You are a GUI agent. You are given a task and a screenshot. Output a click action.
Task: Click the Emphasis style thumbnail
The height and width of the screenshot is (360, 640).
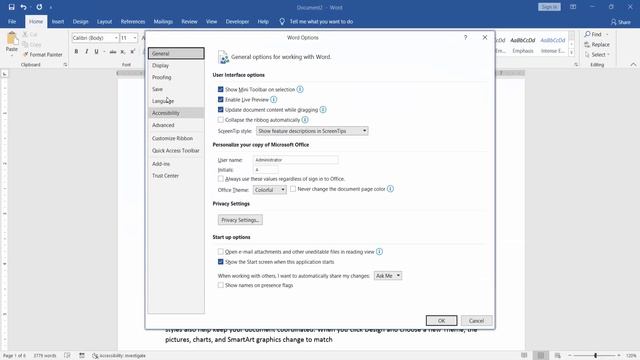point(523,45)
